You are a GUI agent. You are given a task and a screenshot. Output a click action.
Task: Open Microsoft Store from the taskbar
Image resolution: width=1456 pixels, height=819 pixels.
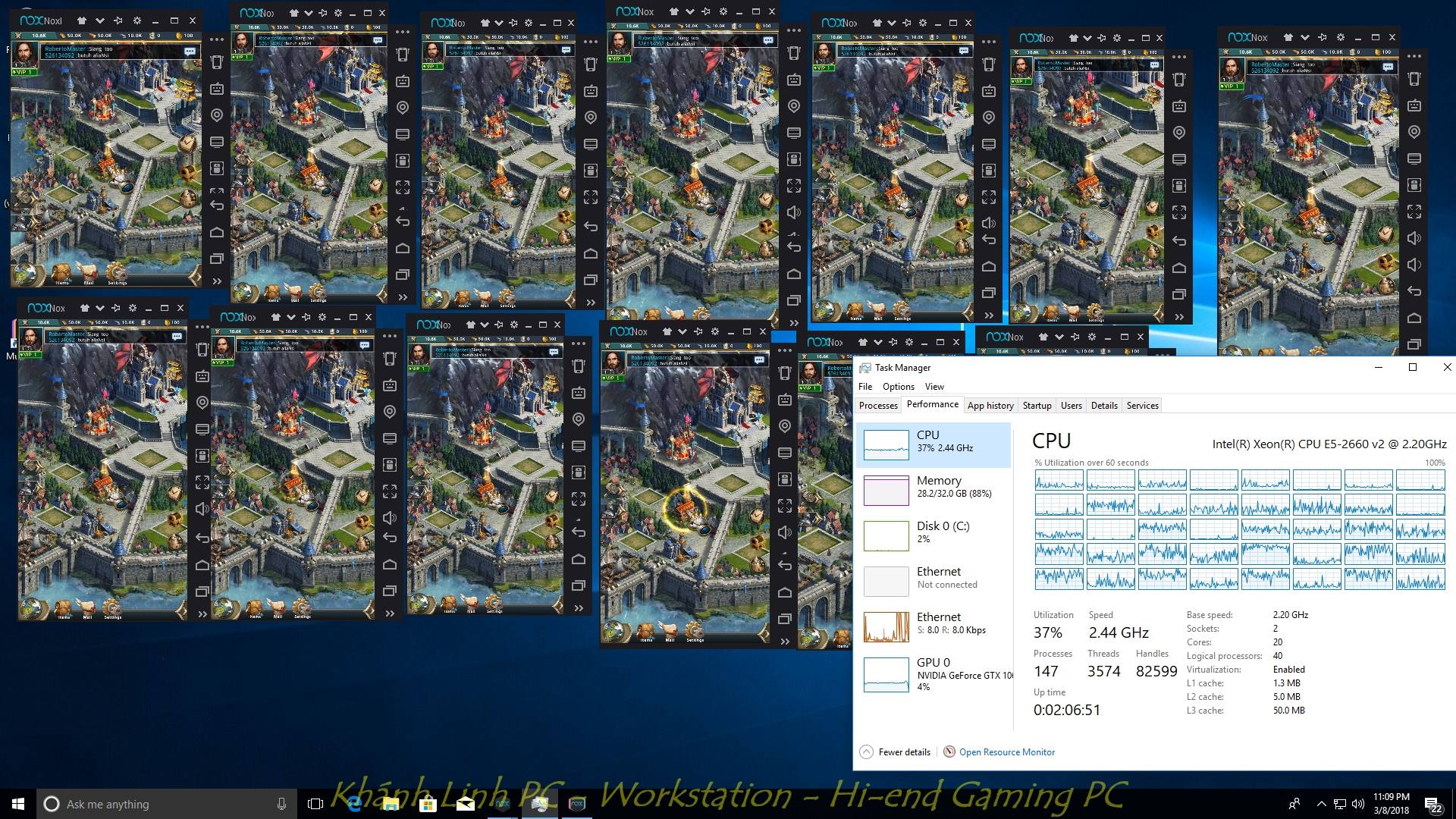coord(428,804)
